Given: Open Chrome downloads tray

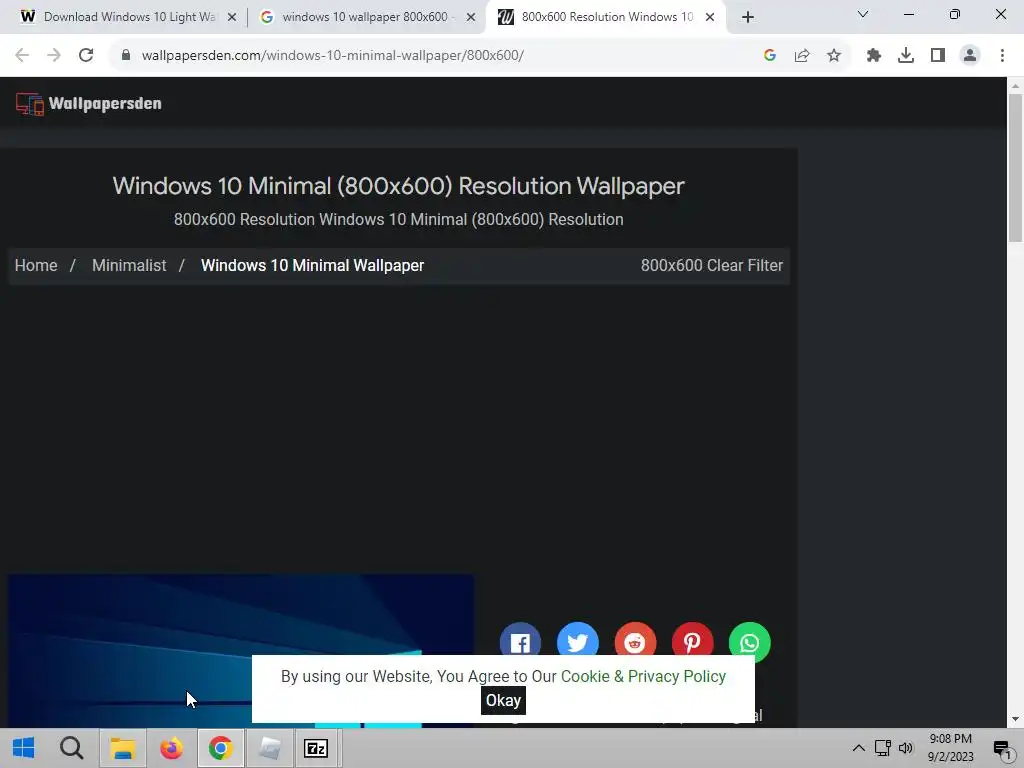Looking at the screenshot, I should click(906, 56).
